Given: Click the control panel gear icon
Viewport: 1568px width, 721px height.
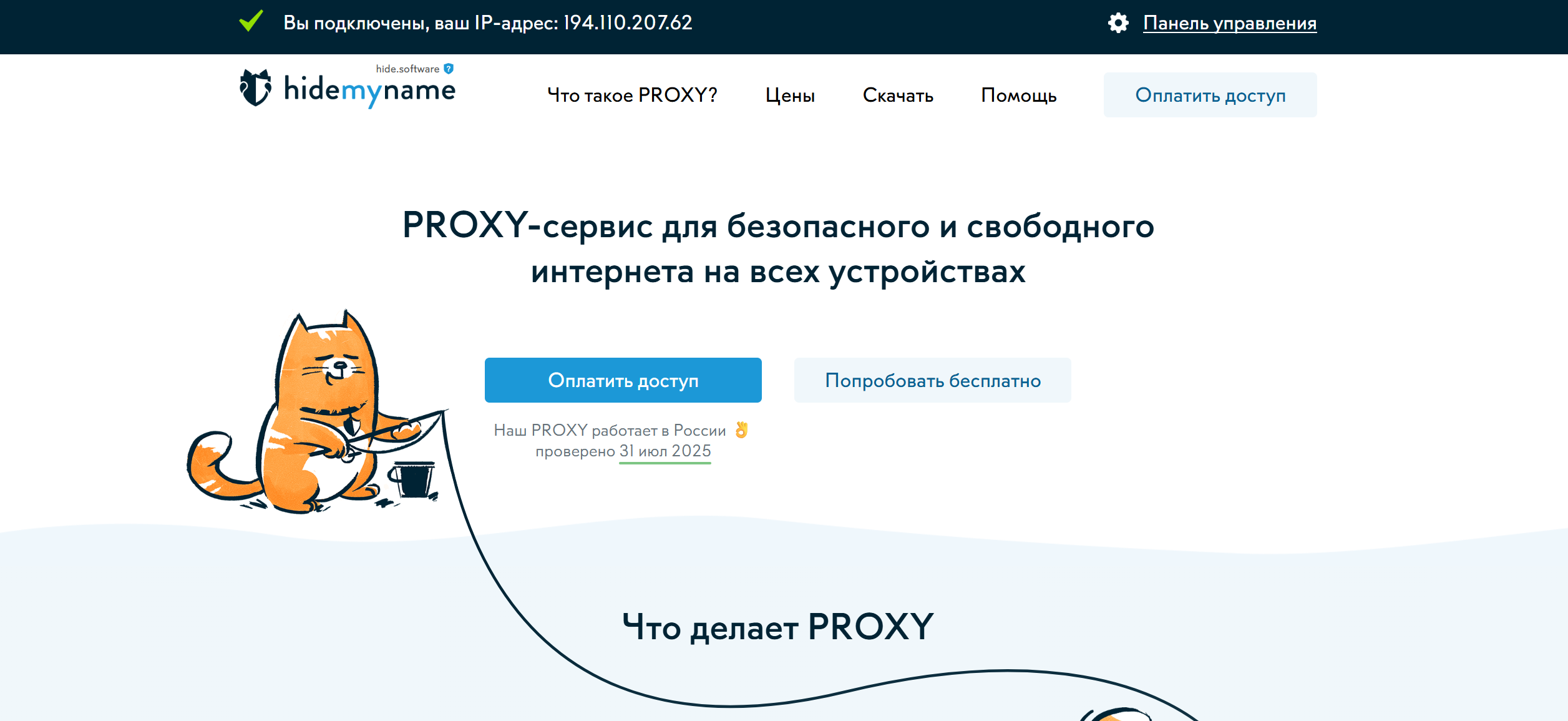Looking at the screenshot, I should tap(1118, 23).
